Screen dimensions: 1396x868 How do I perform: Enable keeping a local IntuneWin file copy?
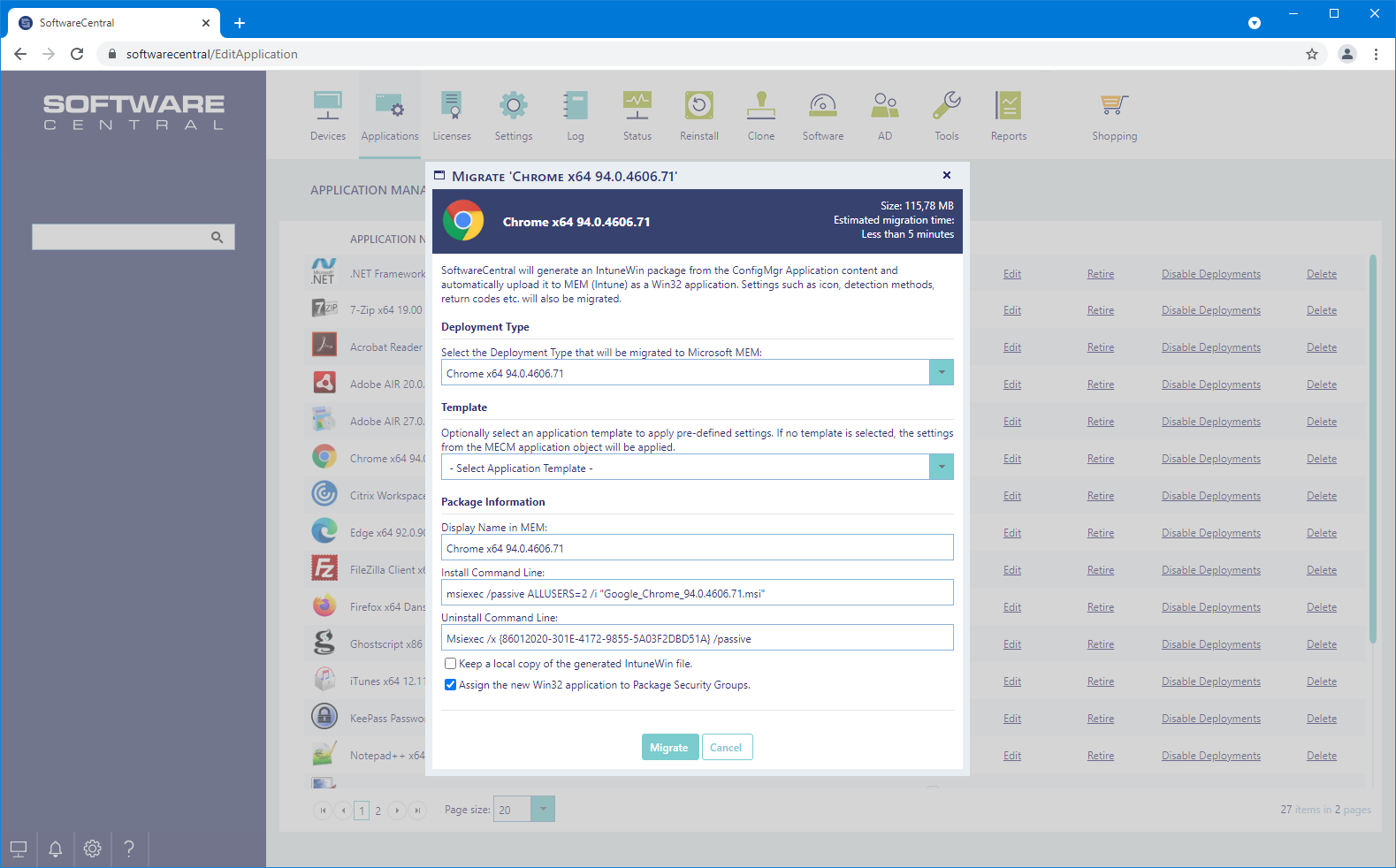point(451,664)
